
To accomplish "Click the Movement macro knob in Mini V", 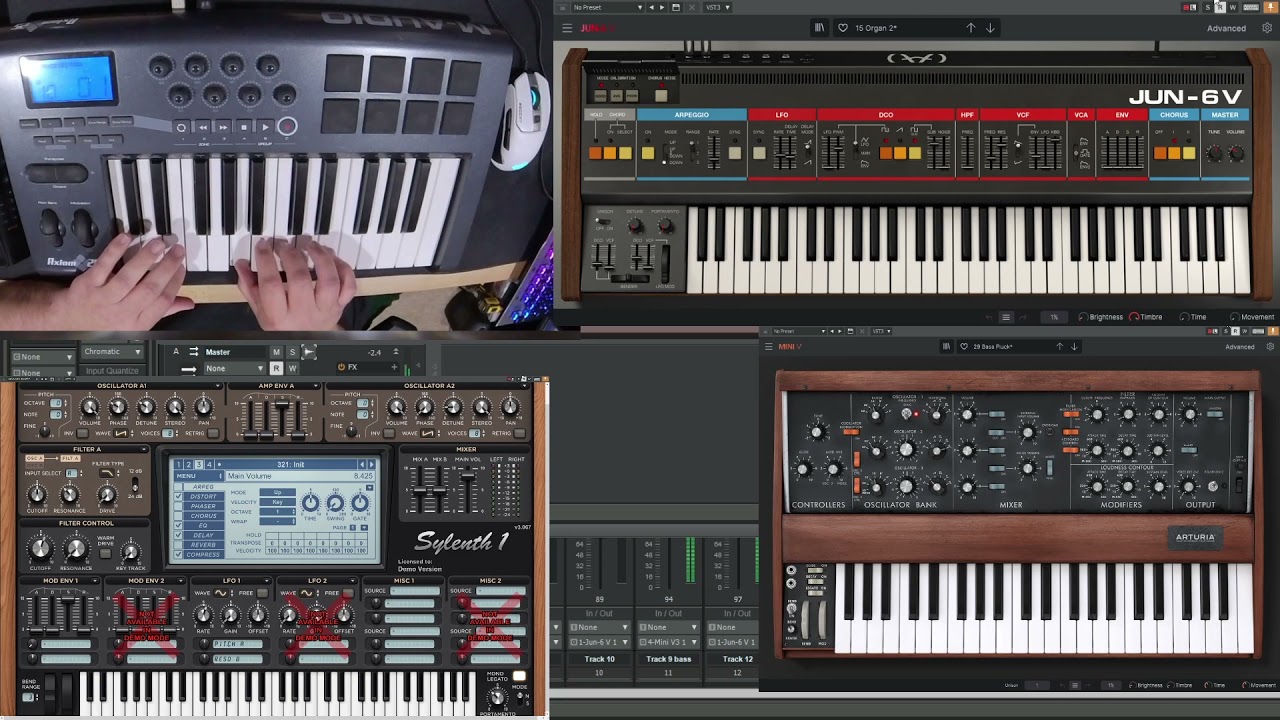I will coord(1245,685).
